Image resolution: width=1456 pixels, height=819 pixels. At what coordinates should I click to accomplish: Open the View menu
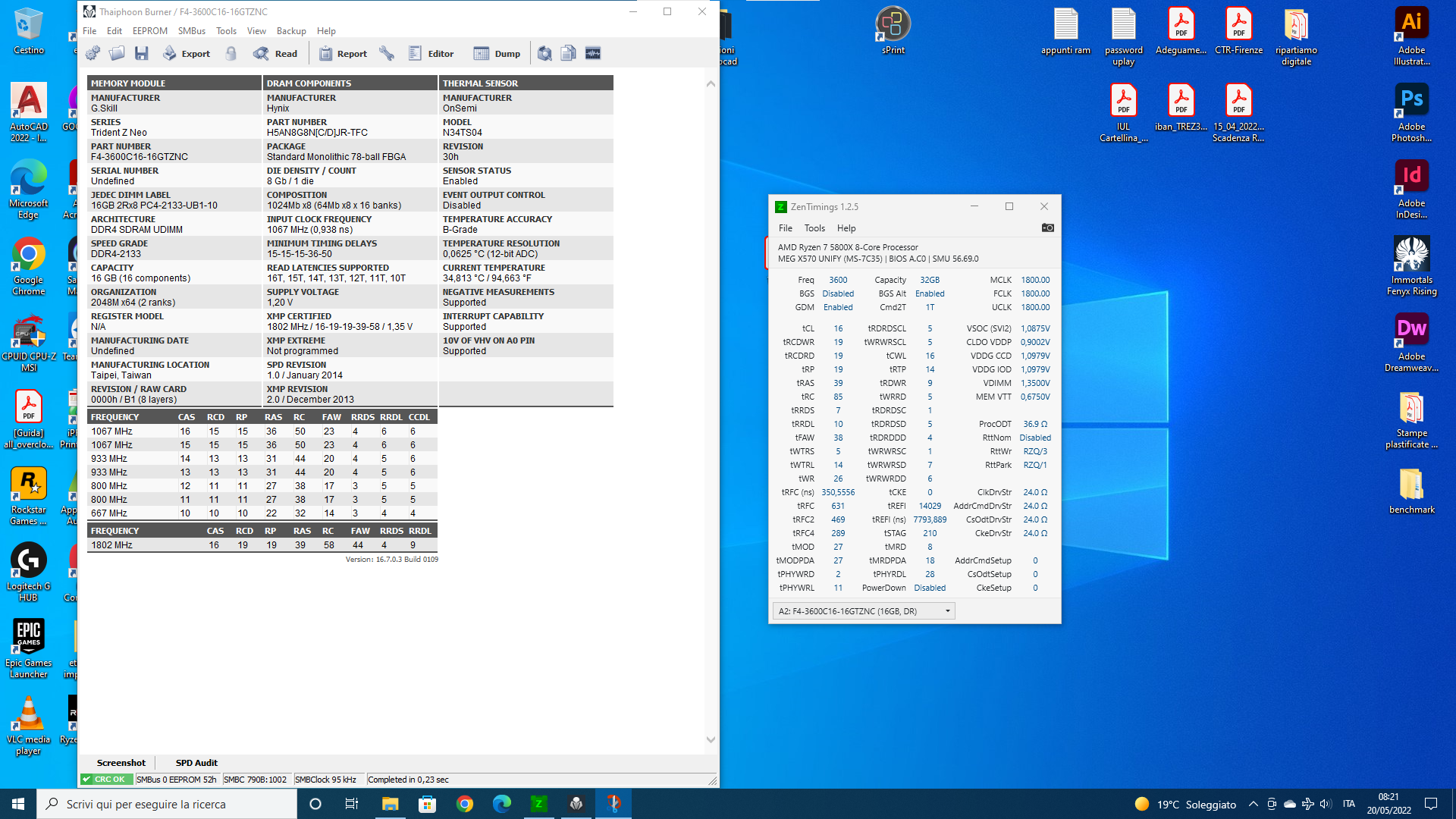pos(256,31)
